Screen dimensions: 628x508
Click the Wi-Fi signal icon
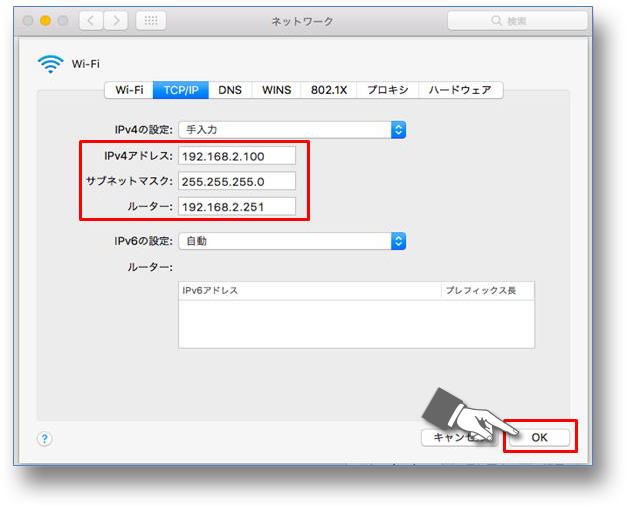50,64
